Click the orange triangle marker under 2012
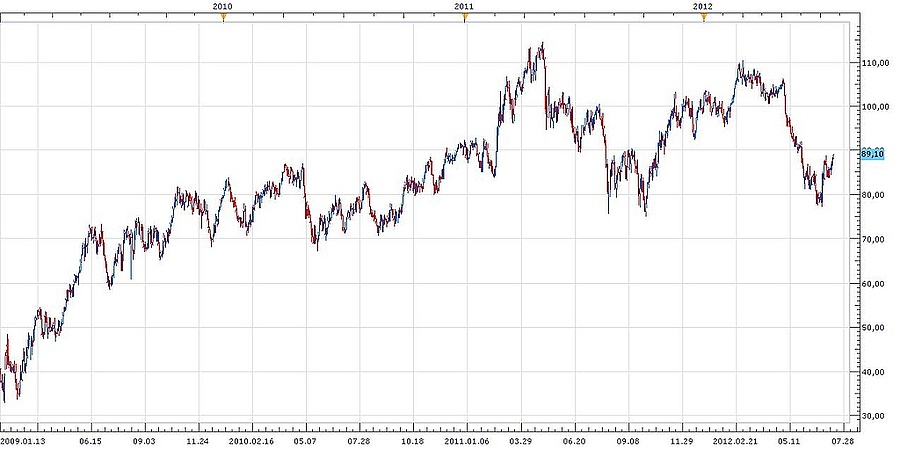Screen dimensions: 900x449 703,17
